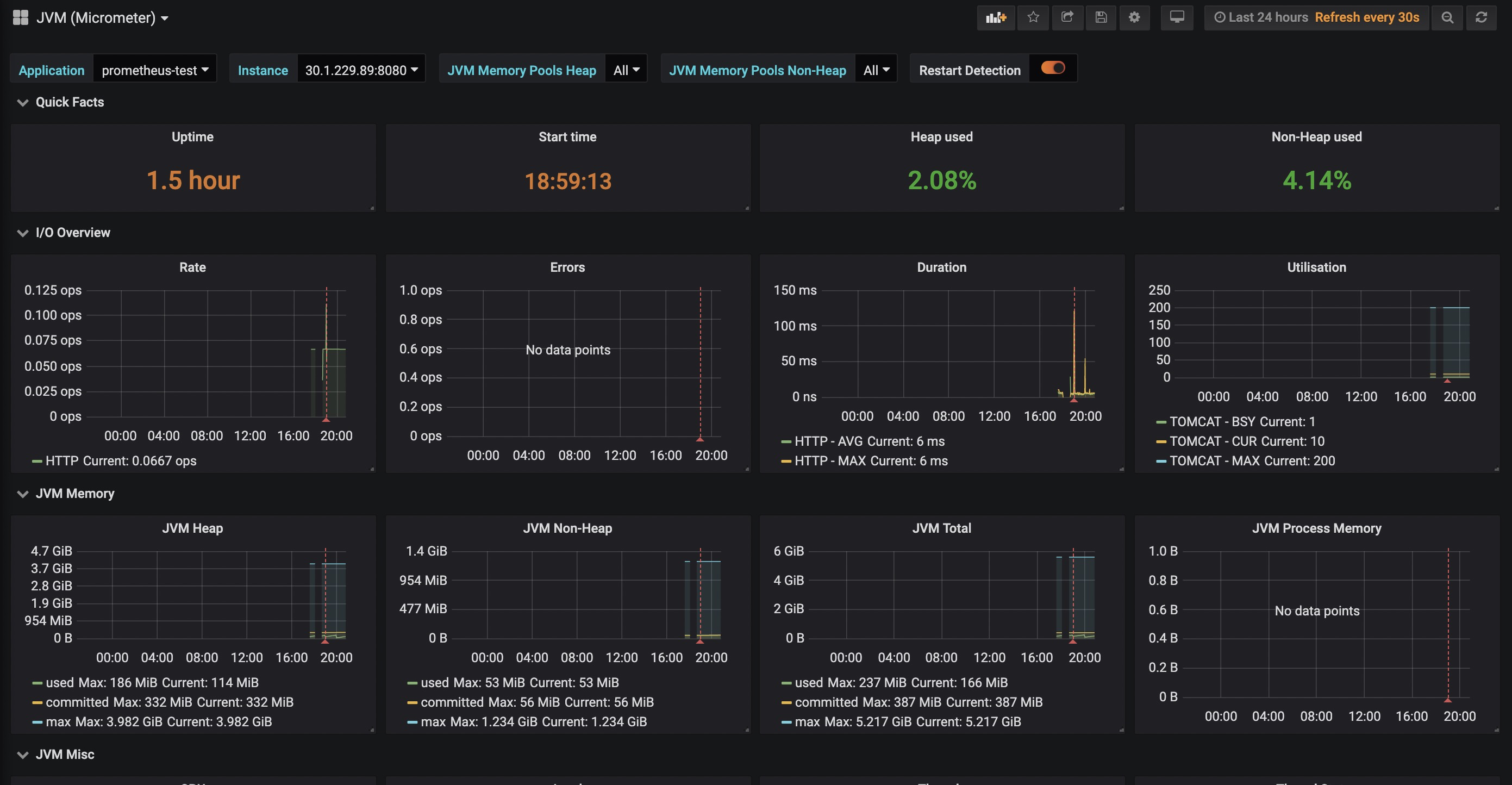Click the Add panel icon
Screen dimensions: 1512x785
point(996,17)
